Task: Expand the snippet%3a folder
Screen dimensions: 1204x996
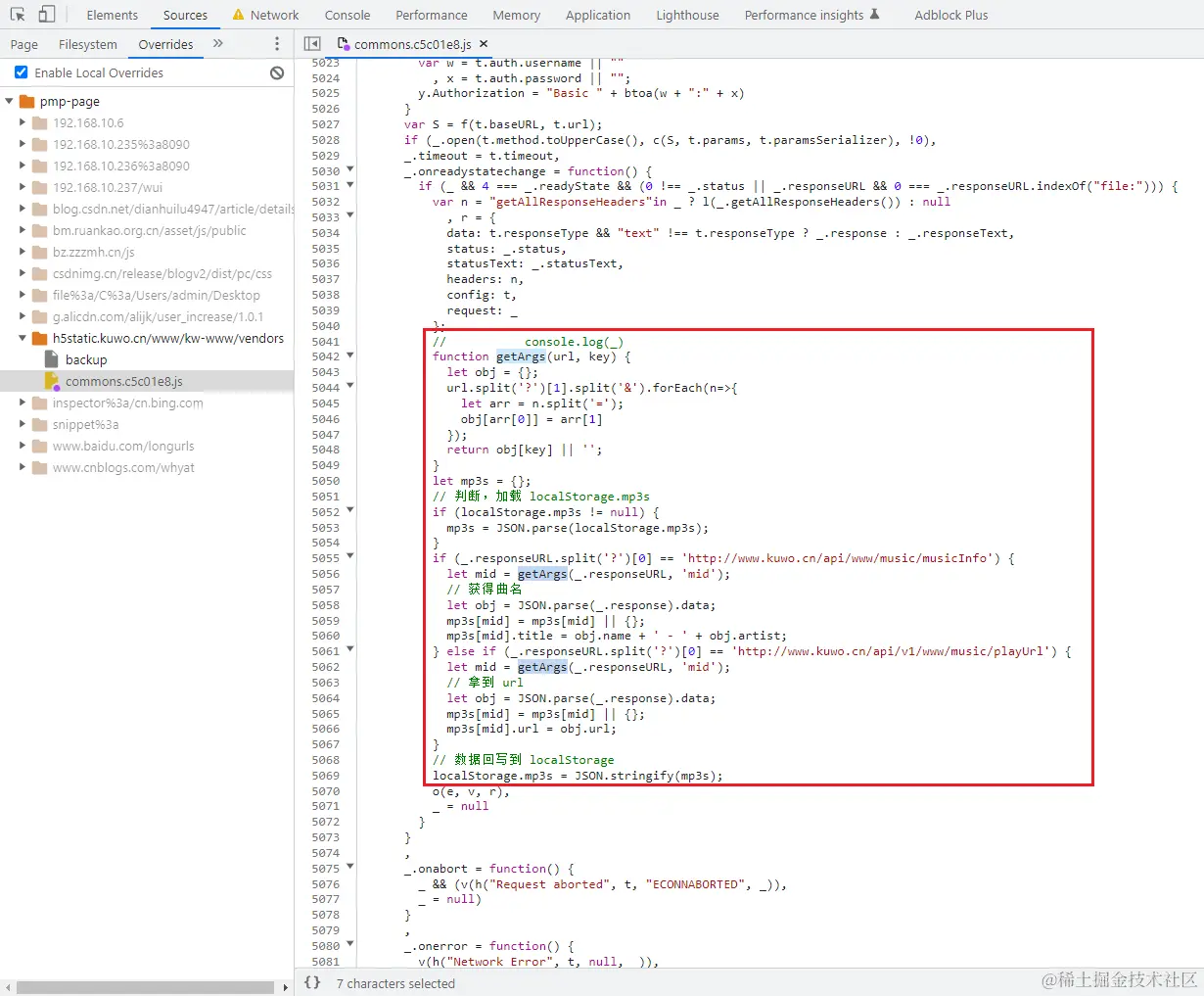Action: (22, 425)
